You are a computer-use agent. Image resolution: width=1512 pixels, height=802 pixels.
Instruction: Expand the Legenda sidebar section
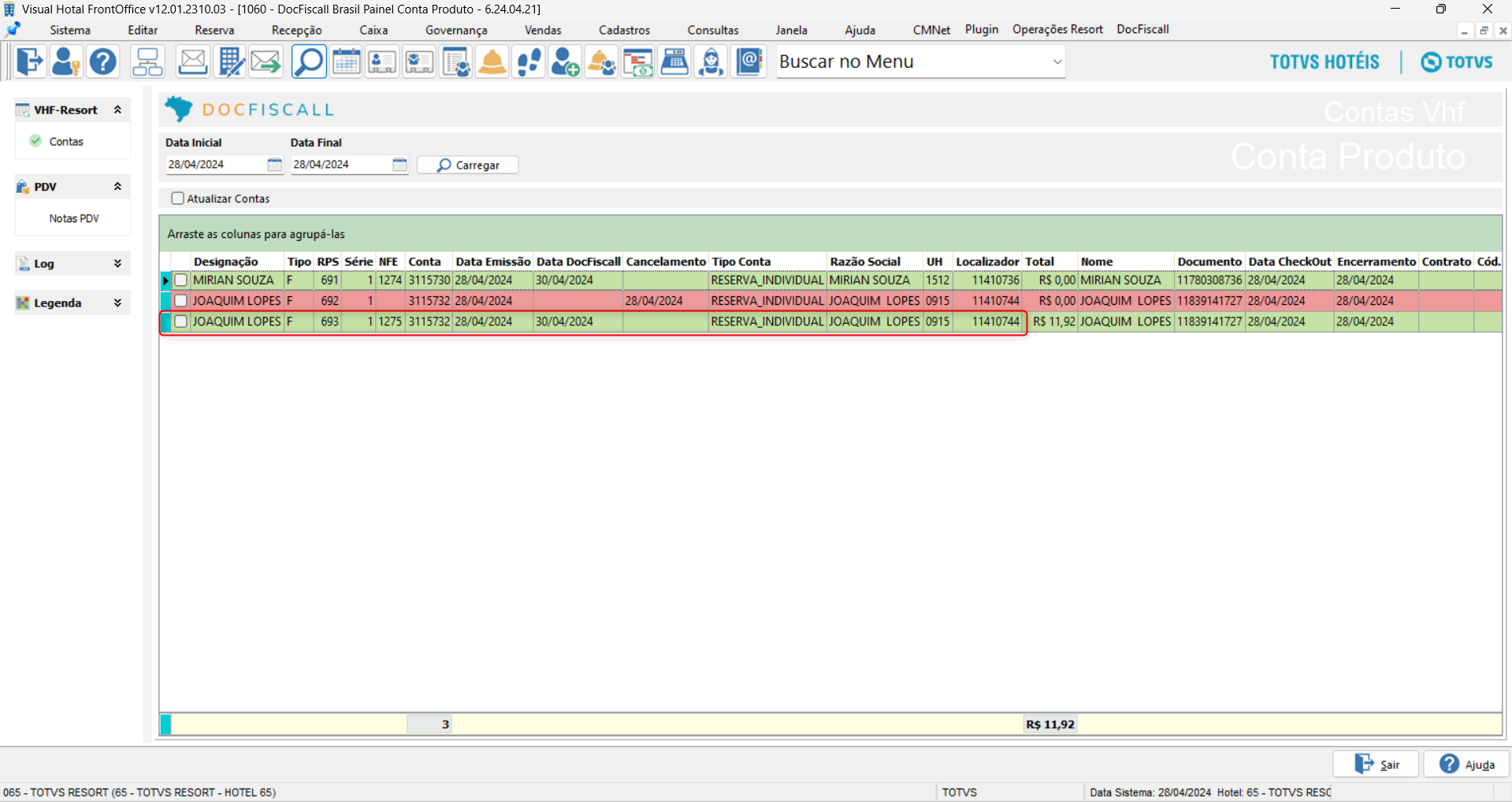[x=117, y=303]
